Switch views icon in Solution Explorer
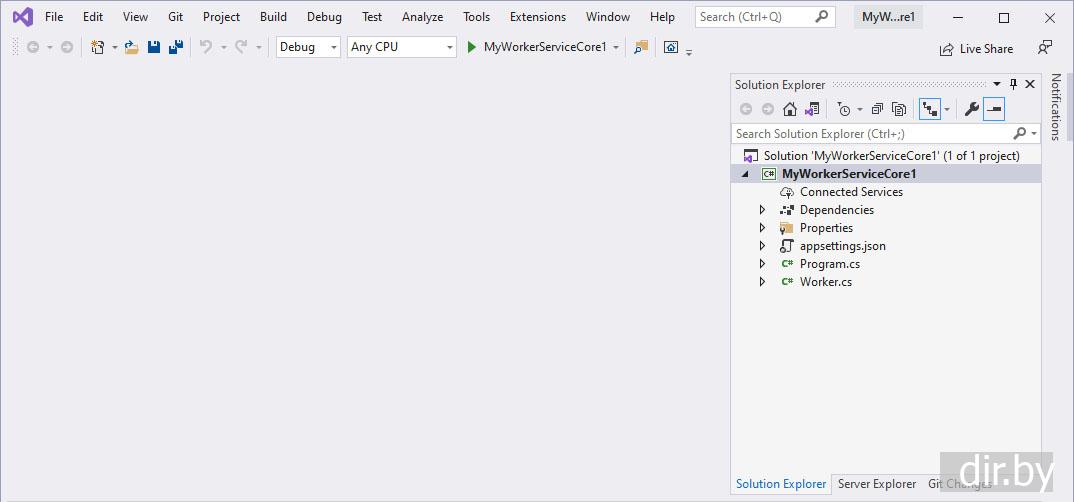 [812, 109]
